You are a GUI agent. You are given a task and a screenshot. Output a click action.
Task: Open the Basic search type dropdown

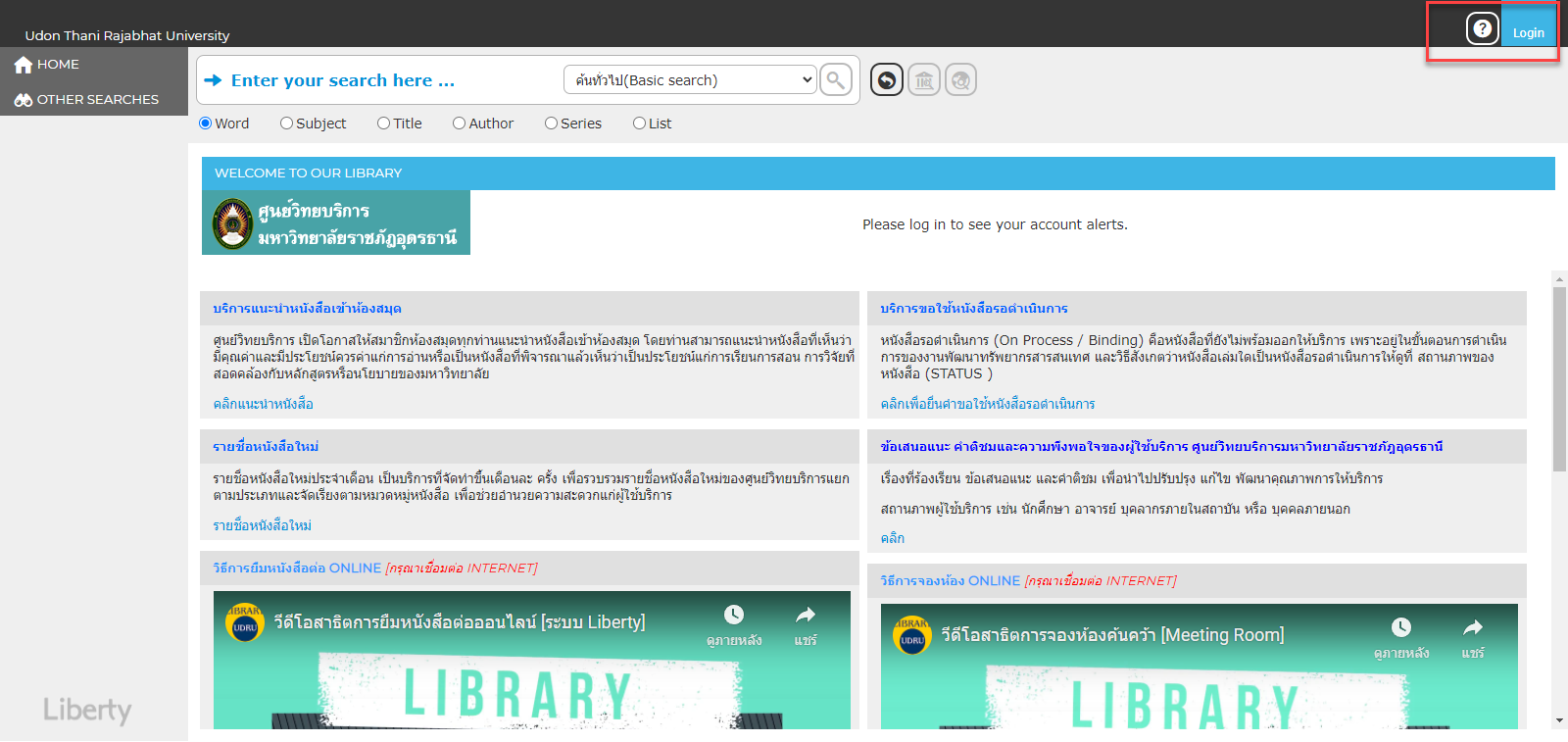(690, 80)
